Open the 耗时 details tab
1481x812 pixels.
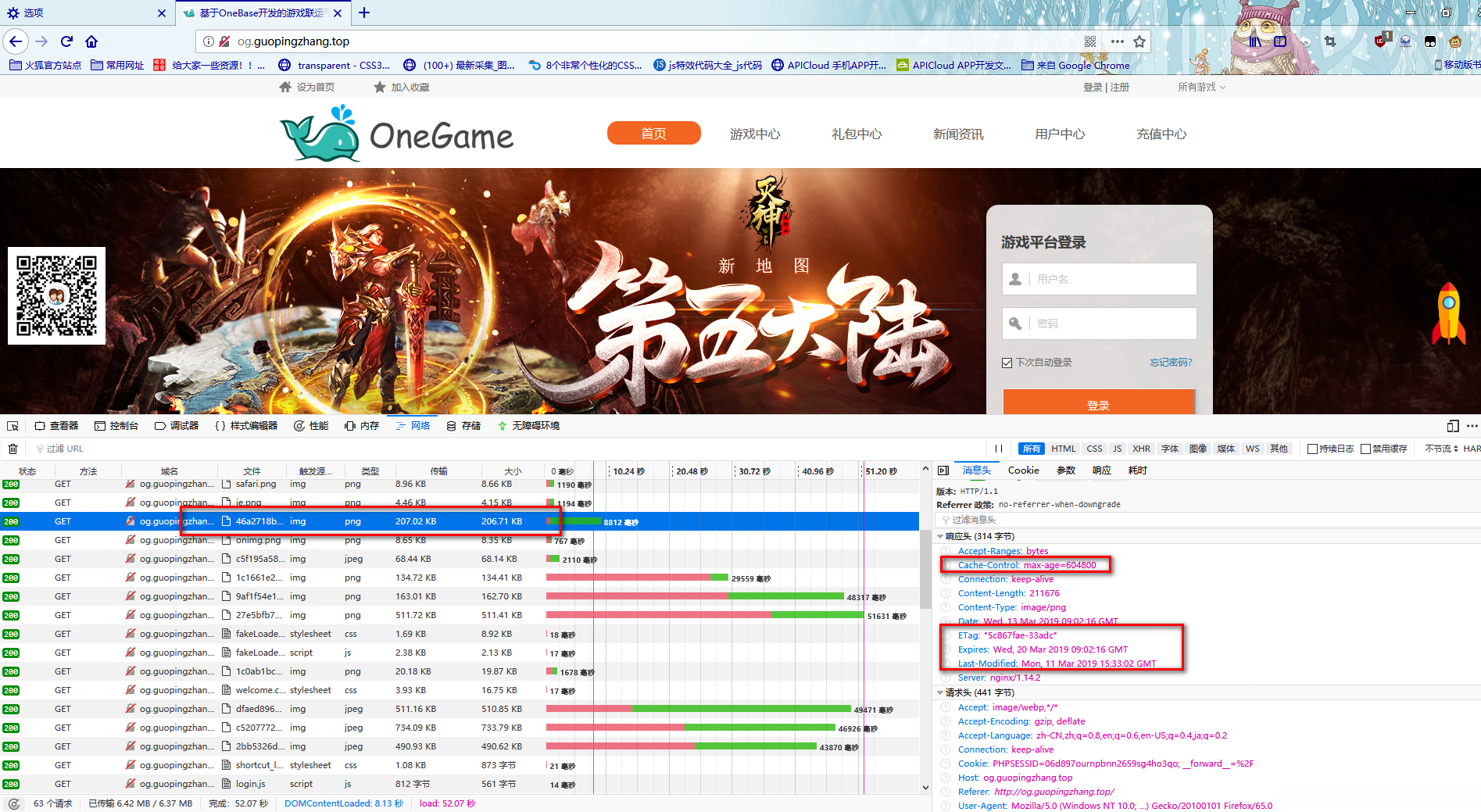[x=1138, y=470]
